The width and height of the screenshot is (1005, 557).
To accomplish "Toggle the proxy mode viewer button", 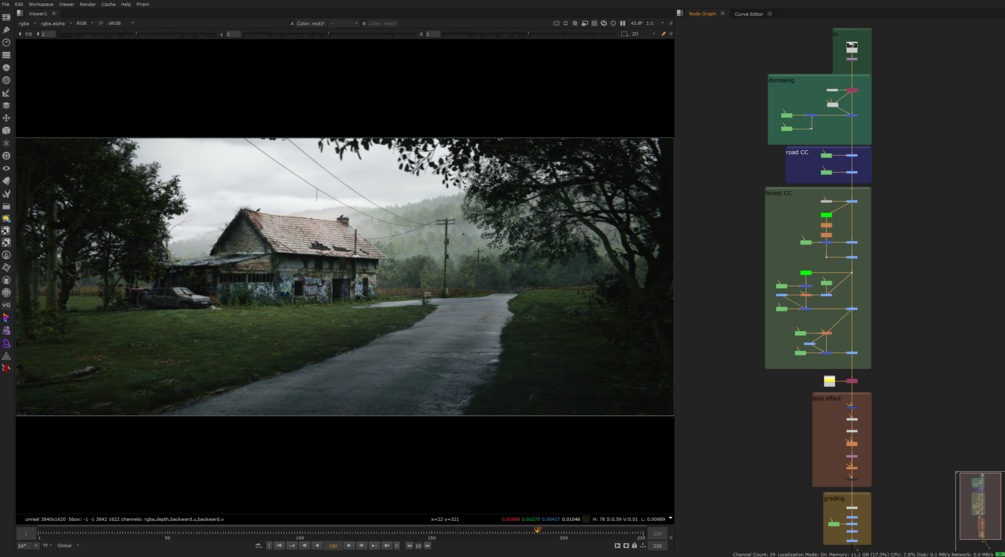I will 585,23.
